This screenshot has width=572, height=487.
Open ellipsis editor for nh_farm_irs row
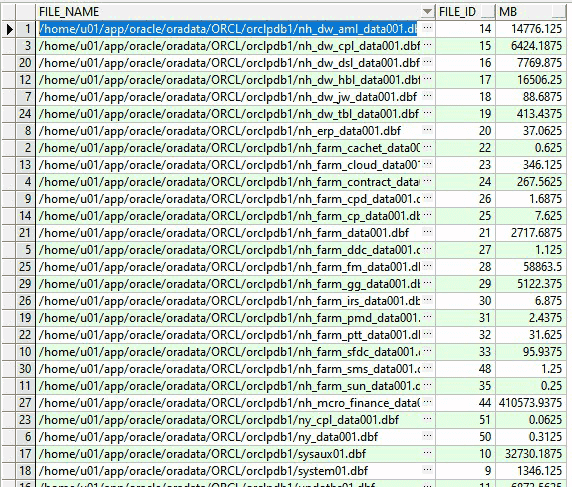428,301
